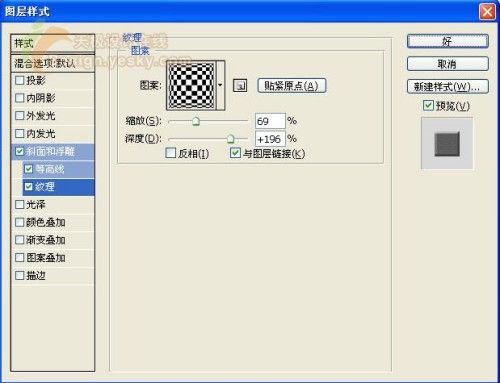Adjust the 缩放(S) slider handle
The height and width of the screenshot is (383, 500).
196,121
